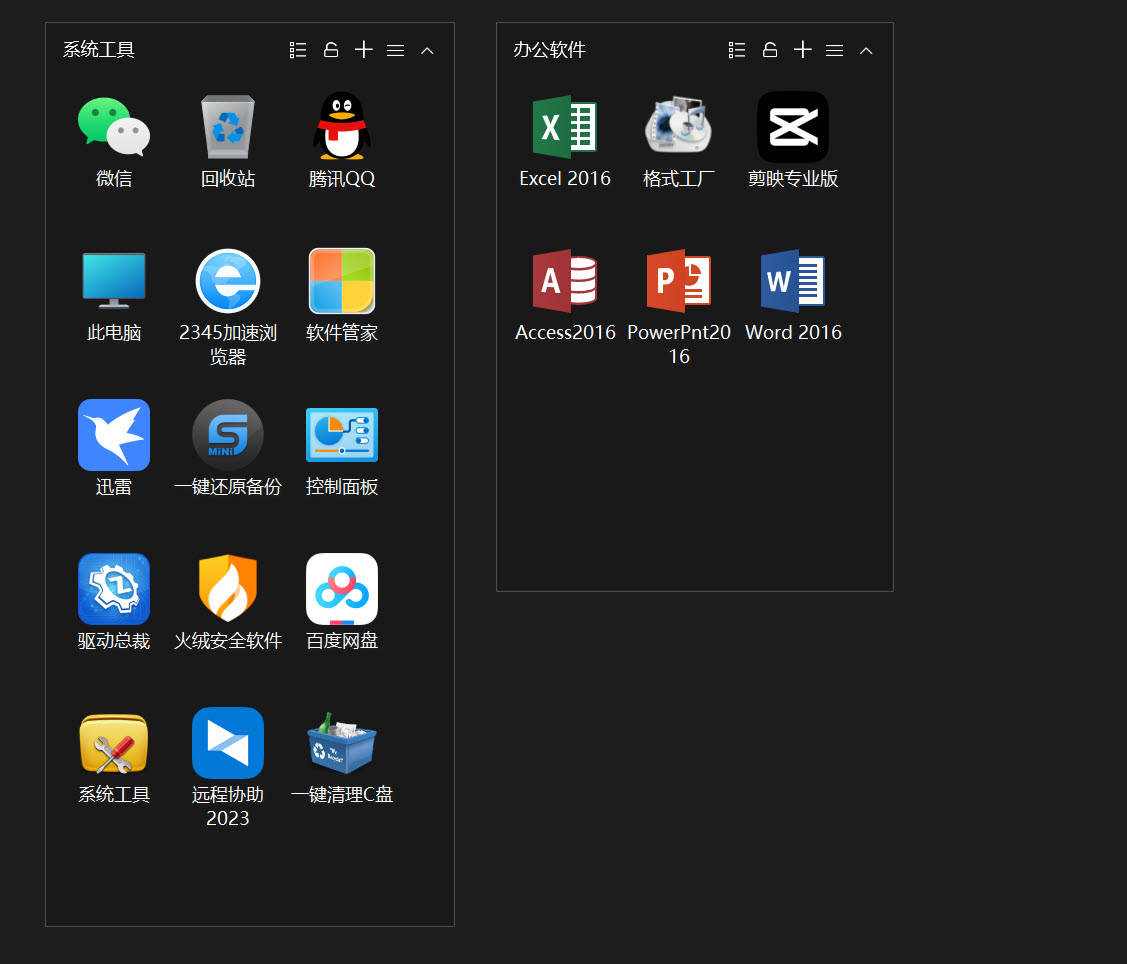
Task: Launch 迅雷 bird icon
Action: click(x=114, y=435)
